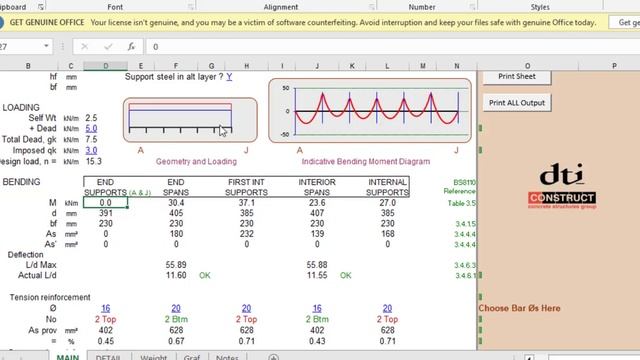Click the Print ALL Output button
The height and width of the screenshot is (360, 640).
[517, 103]
